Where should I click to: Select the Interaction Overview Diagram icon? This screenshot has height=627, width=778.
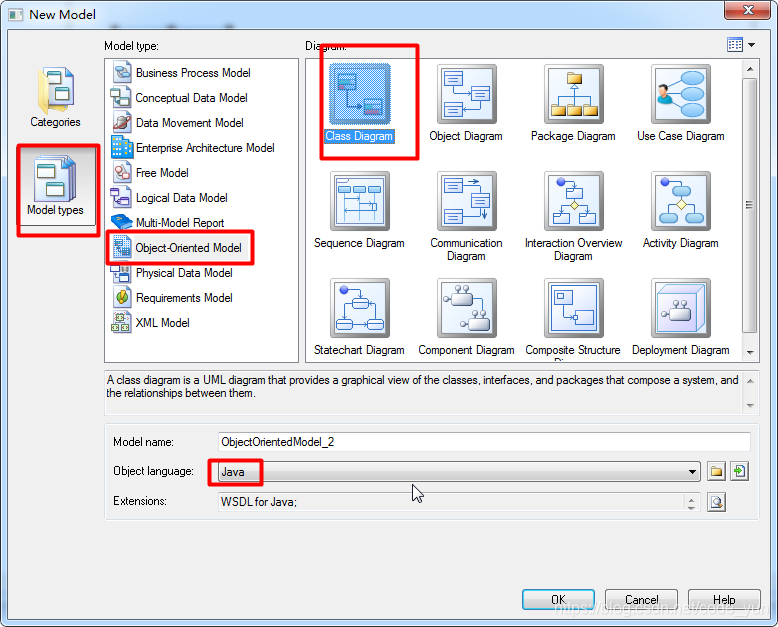click(x=574, y=201)
